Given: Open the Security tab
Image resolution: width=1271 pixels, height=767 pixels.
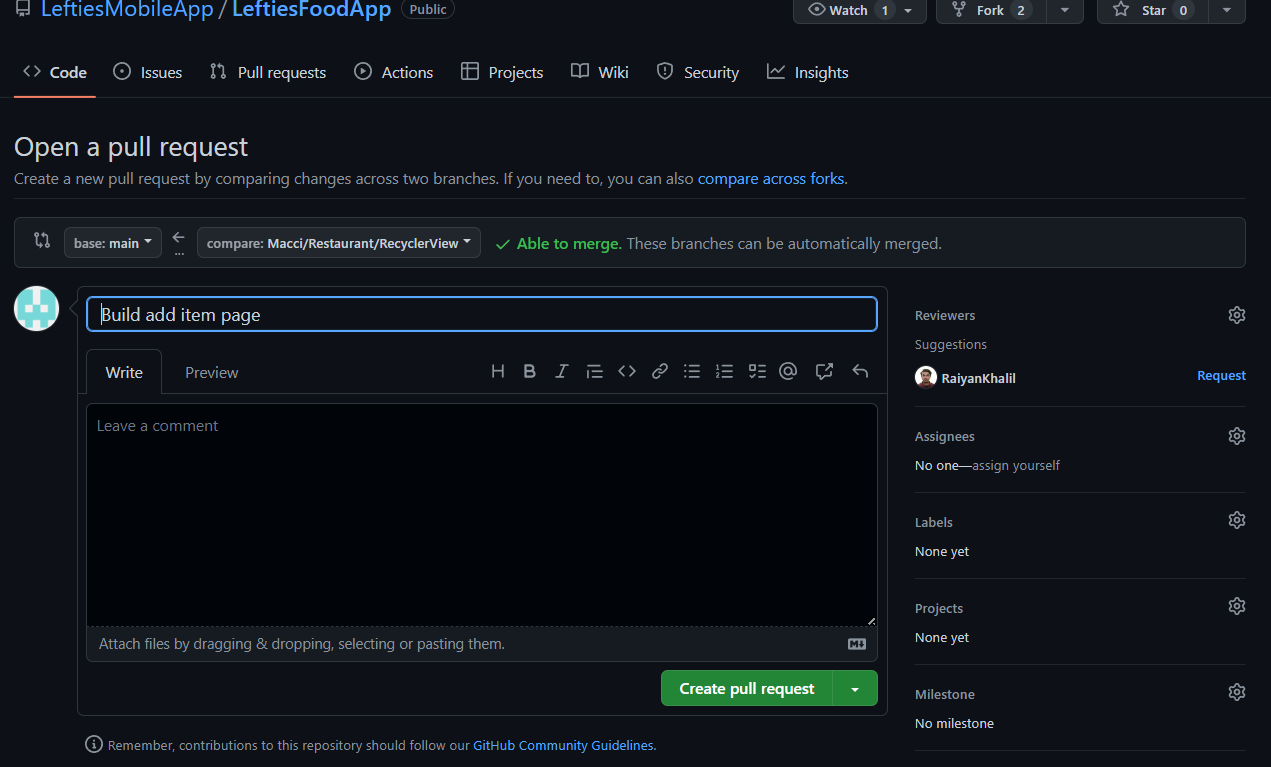Looking at the screenshot, I should click(698, 72).
